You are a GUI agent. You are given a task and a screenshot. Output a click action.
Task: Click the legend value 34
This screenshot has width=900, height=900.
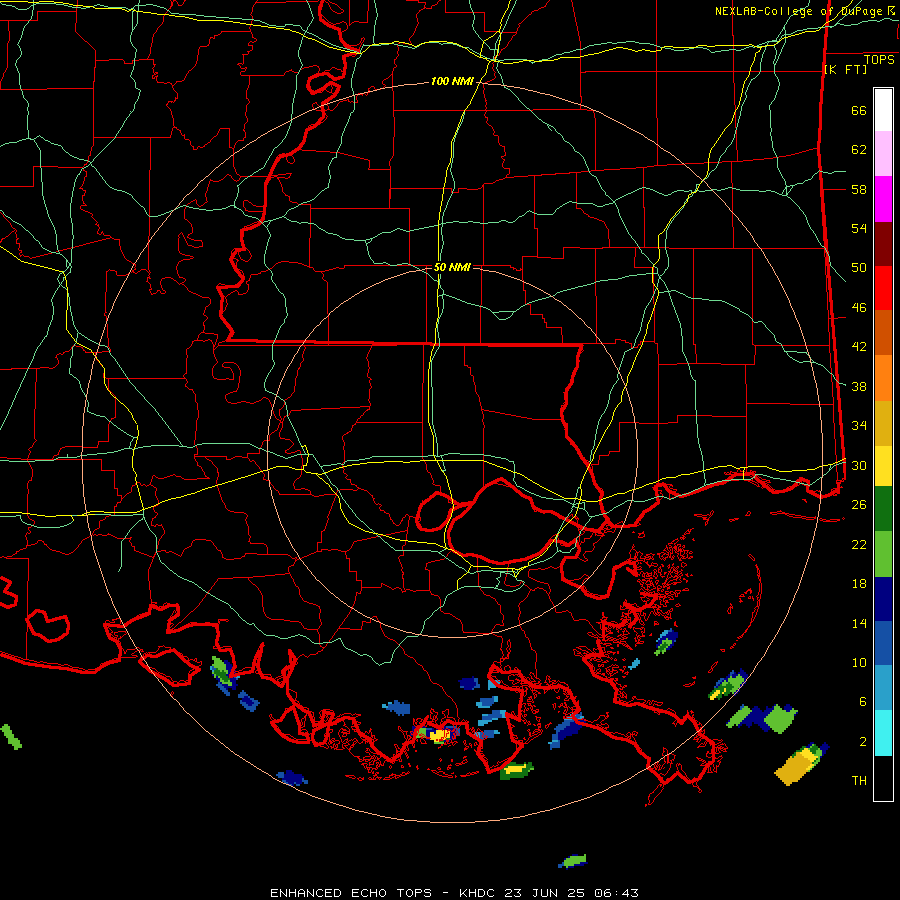(859, 426)
